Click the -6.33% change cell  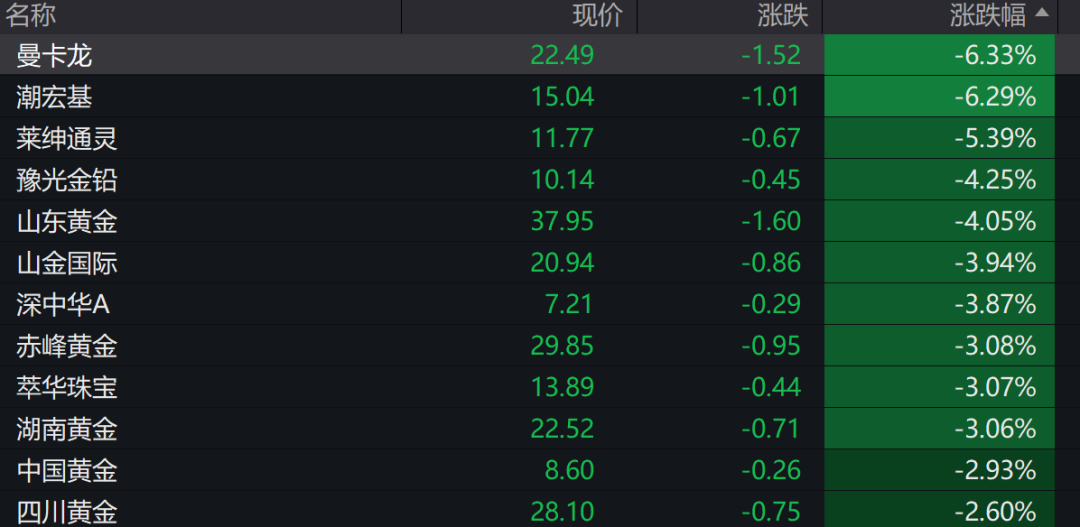994,55
